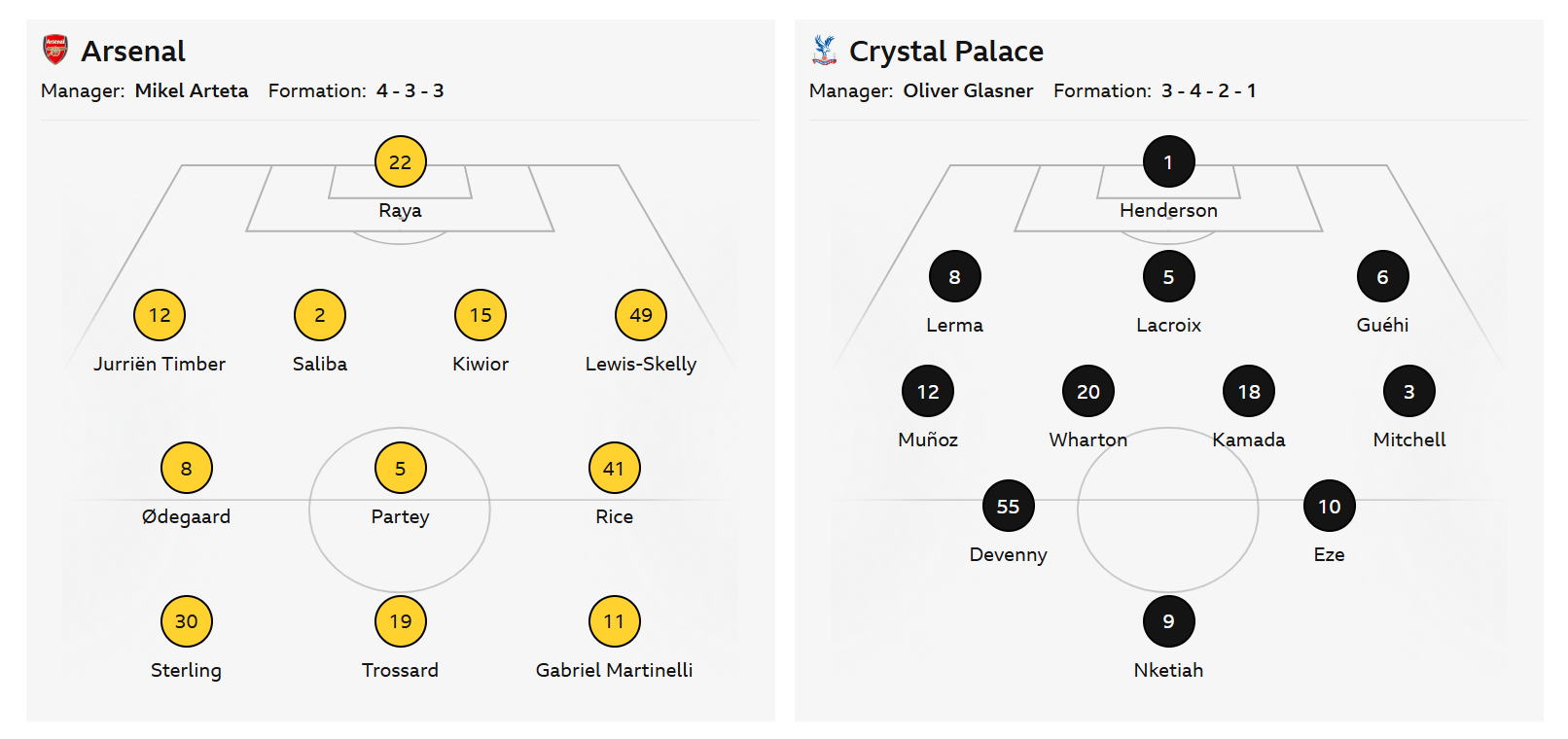Click Lacroix's number 5 black badge

(x=1168, y=277)
